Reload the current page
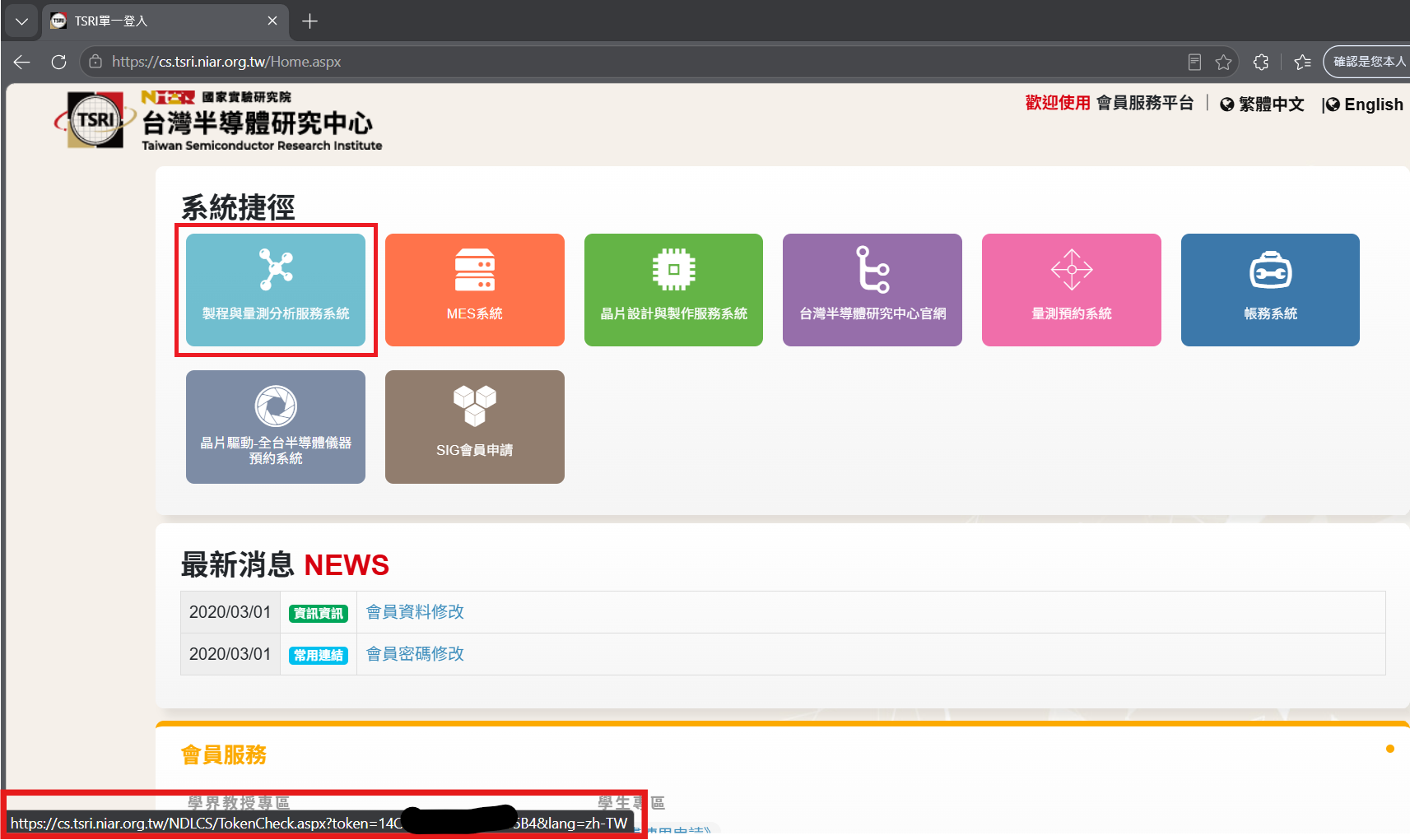 tap(58, 62)
